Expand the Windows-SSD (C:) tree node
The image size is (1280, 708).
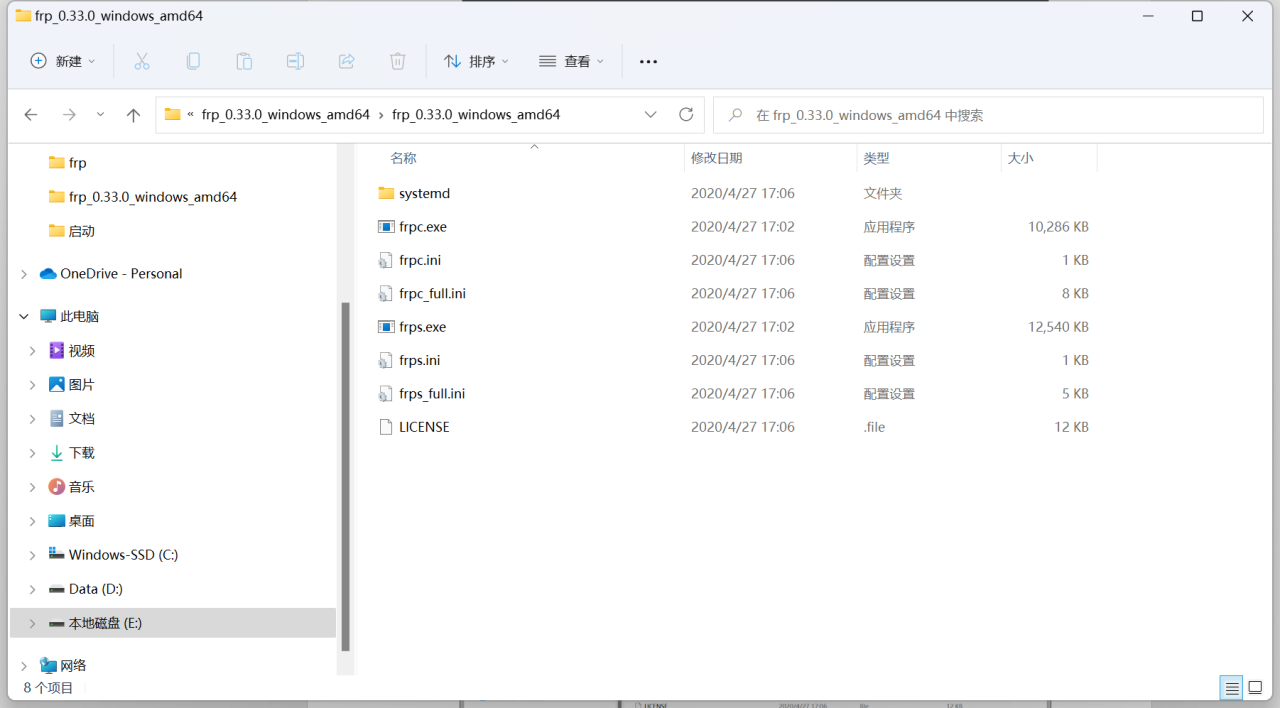(x=32, y=555)
